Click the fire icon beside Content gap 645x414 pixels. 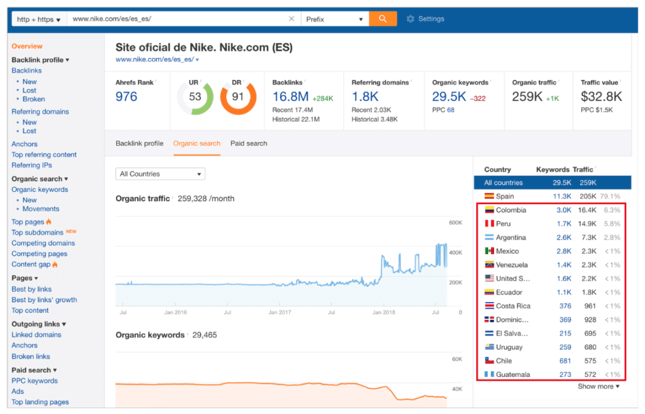[x=55, y=264]
